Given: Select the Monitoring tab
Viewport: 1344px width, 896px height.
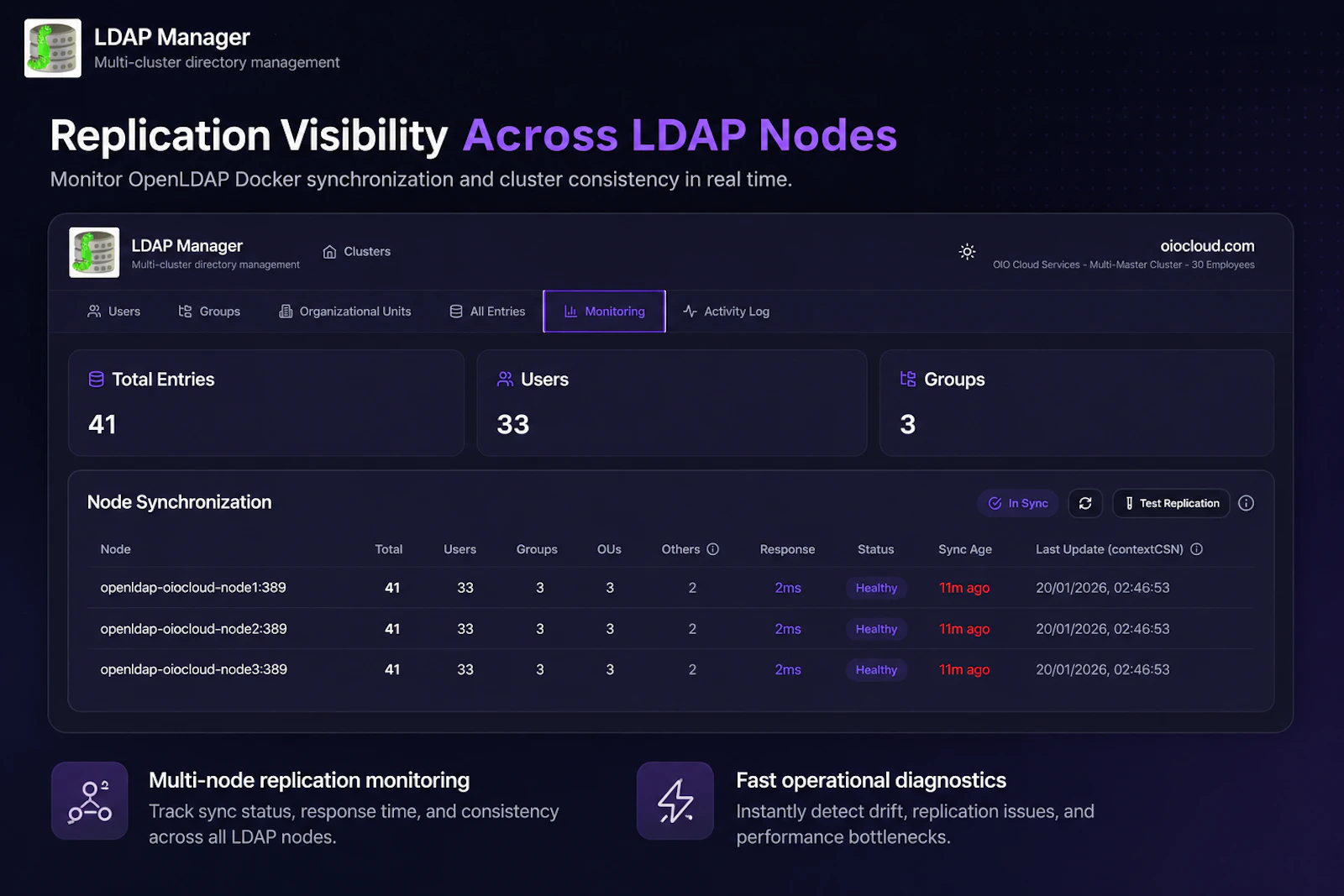Looking at the screenshot, I should (605, 312).
